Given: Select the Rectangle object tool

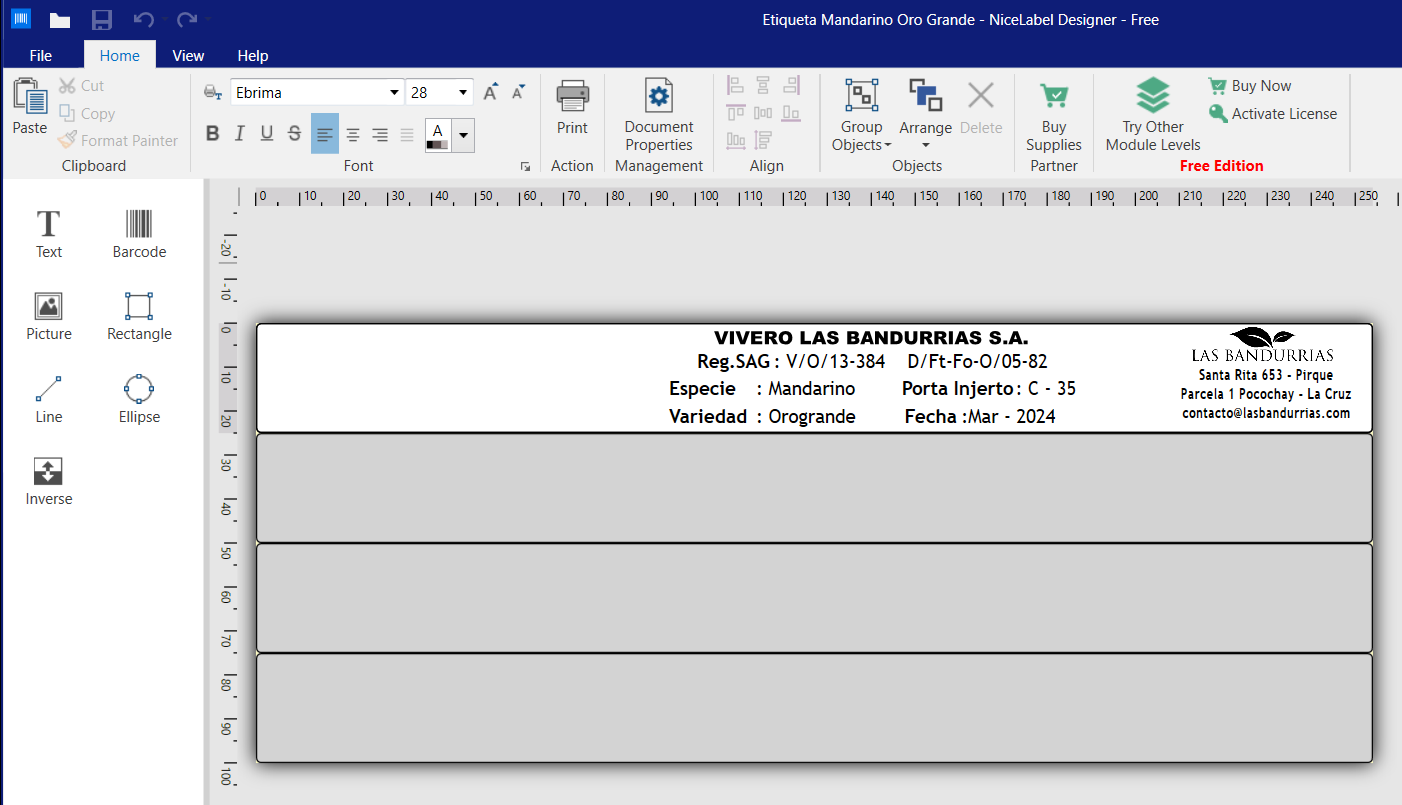Looking at the screenshot, I should pos(139,317).
